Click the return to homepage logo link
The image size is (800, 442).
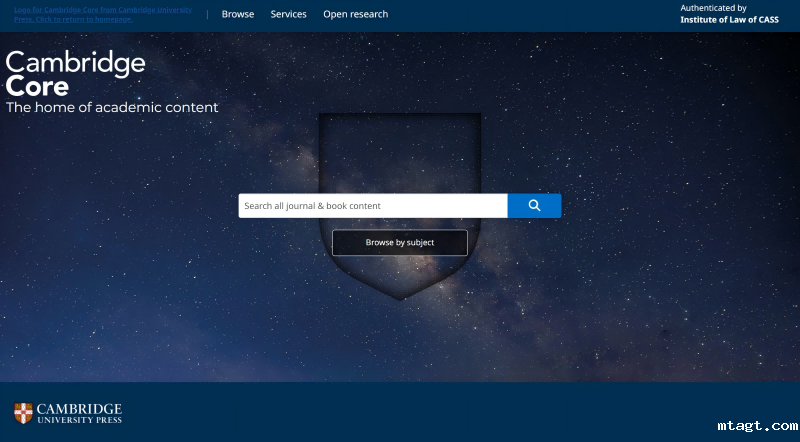click(x=102, y=14)
